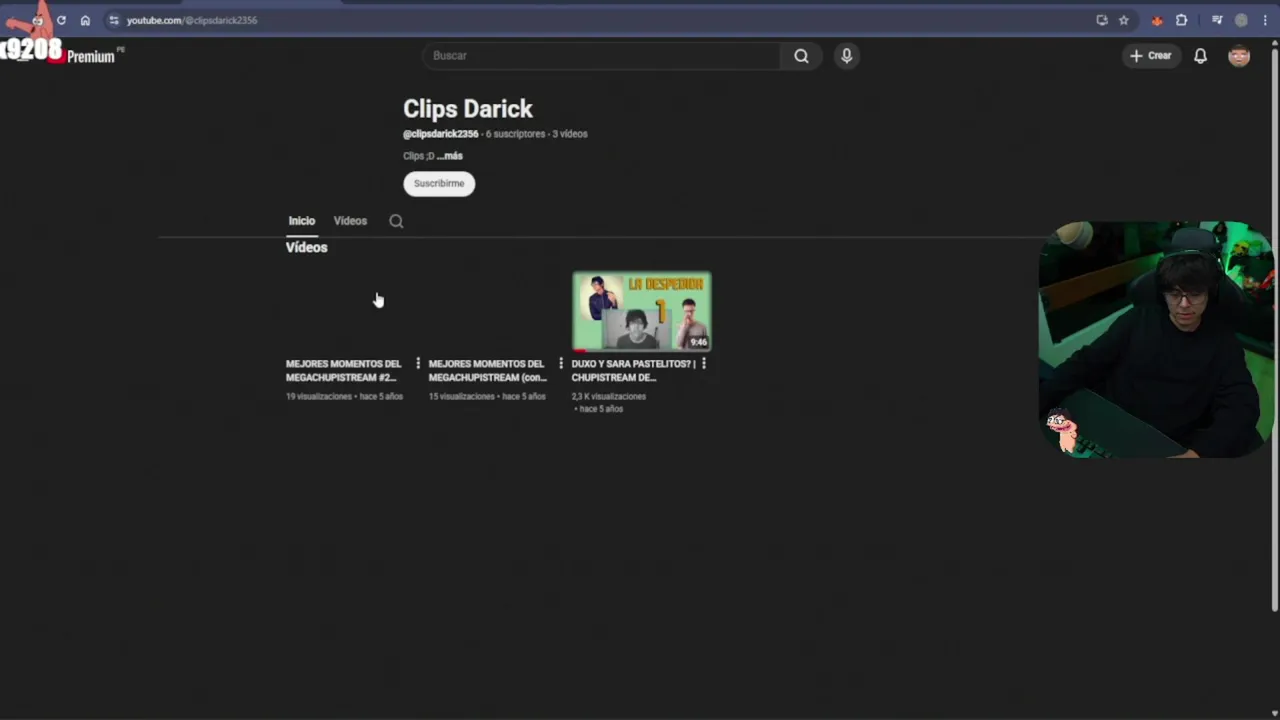
Task: Open options menu for MEGACHUPISTREAM #2 video
Action: coord(418,364)
